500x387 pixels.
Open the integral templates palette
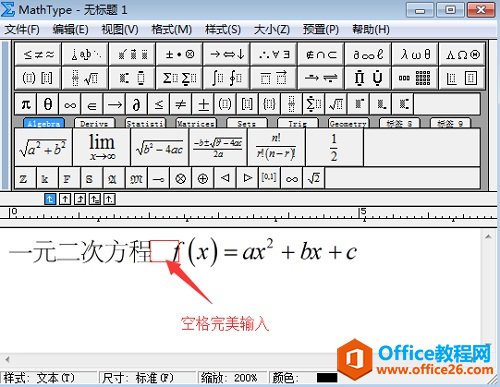point(227,78)
